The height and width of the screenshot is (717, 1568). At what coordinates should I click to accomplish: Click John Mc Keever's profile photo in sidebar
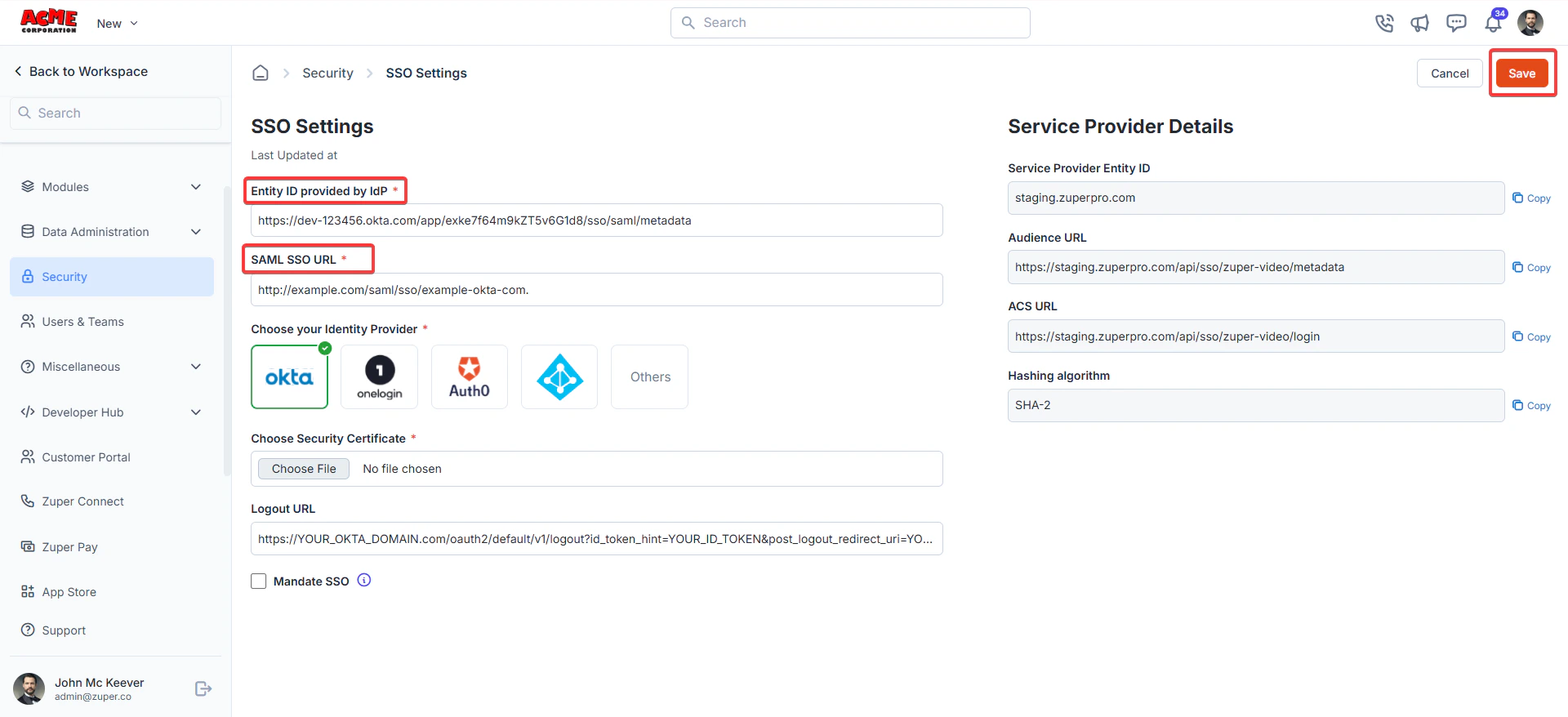click(x=29, y=688)
